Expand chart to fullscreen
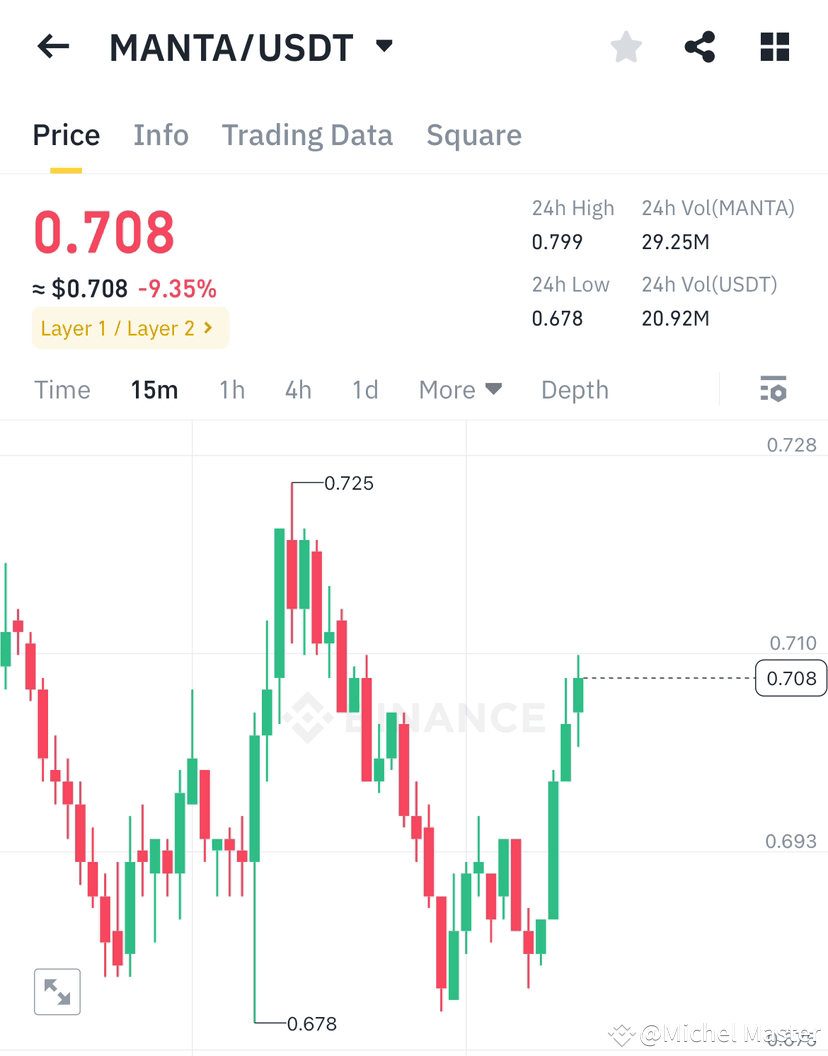Viewport: 828px width, 1056px height. coord(57,991)
